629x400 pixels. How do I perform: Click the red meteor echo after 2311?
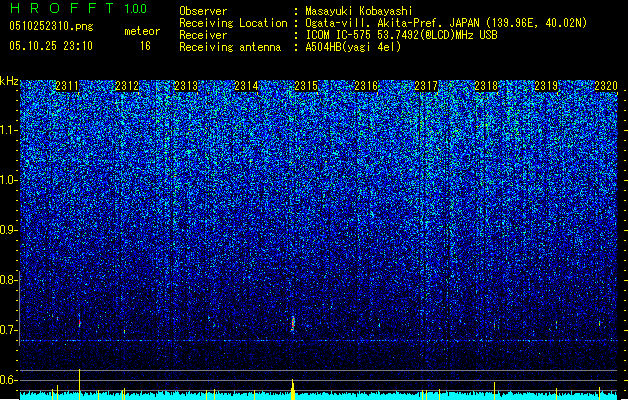(x=79, y=321)
